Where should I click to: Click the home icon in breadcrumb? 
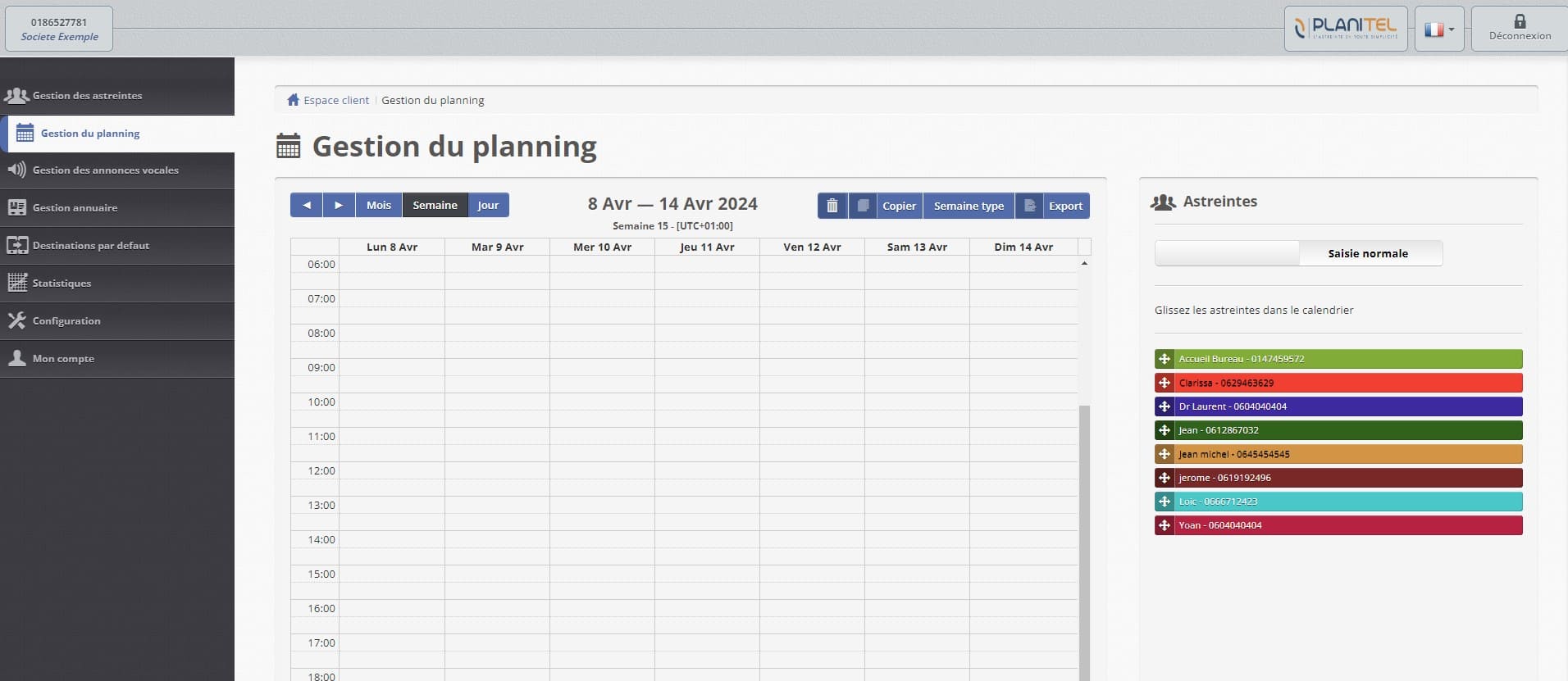(293, 100)
